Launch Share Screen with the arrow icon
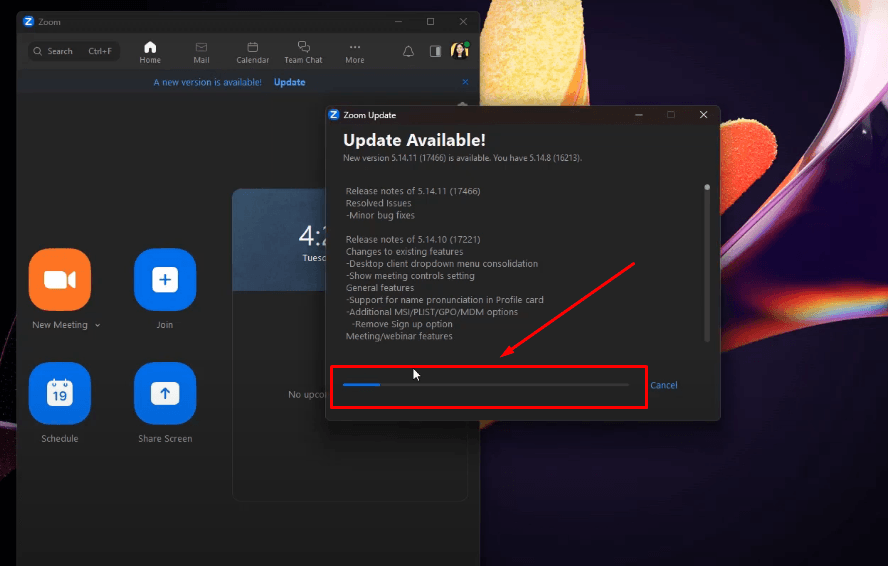 pyautogui.click(x=165, y=393)
